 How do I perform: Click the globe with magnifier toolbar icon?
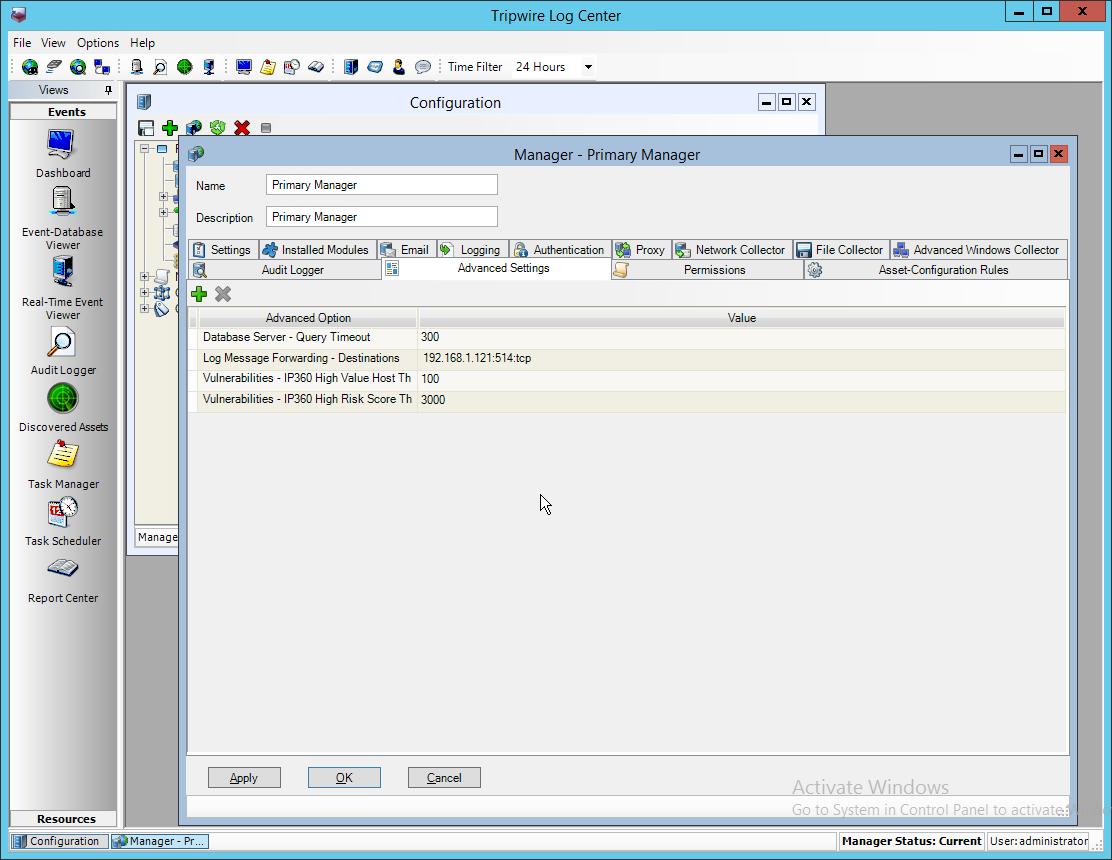click(x=77, y=67)
